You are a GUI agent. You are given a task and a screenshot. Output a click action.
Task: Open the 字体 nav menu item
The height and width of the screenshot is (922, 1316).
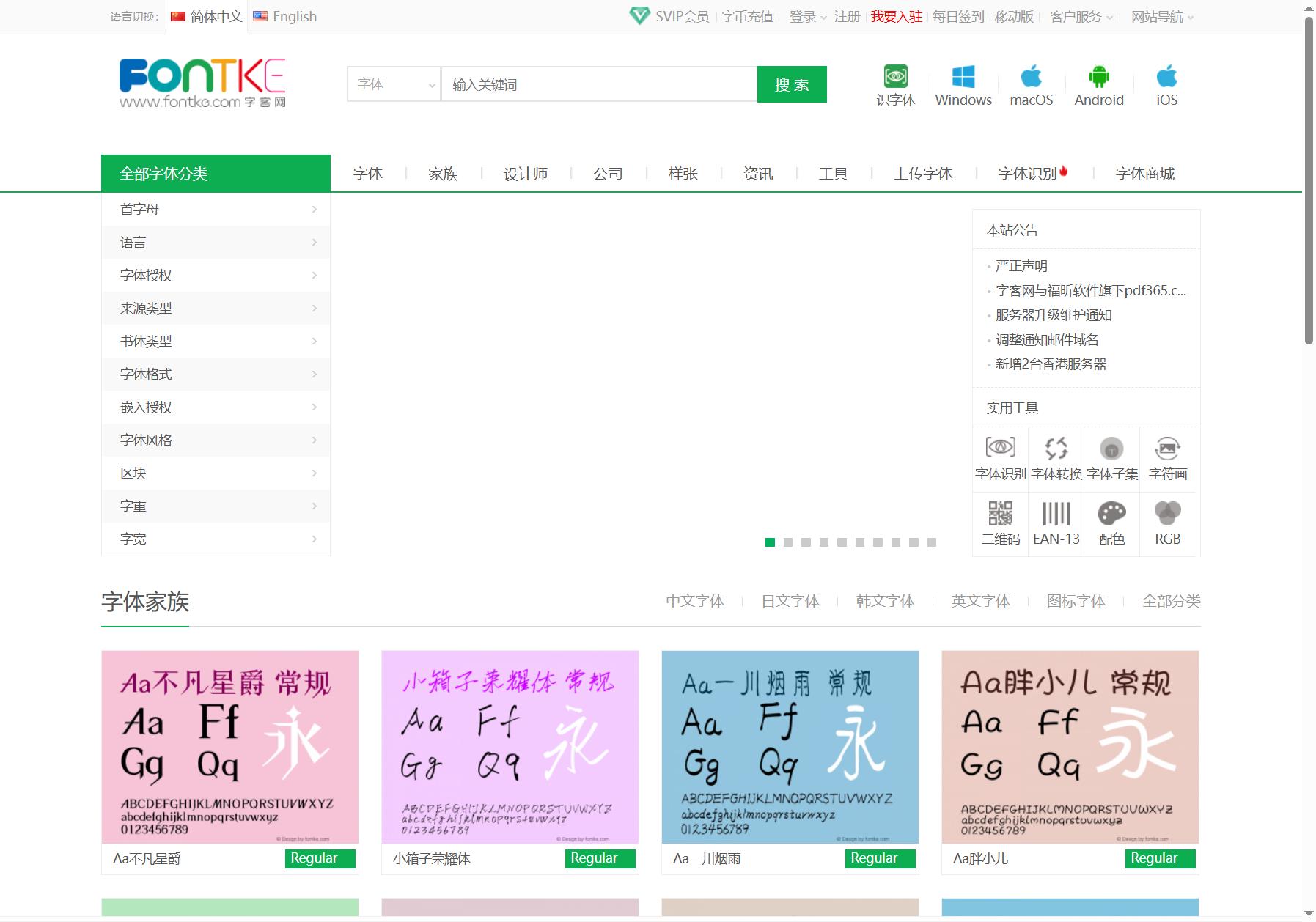coord(368,174)
